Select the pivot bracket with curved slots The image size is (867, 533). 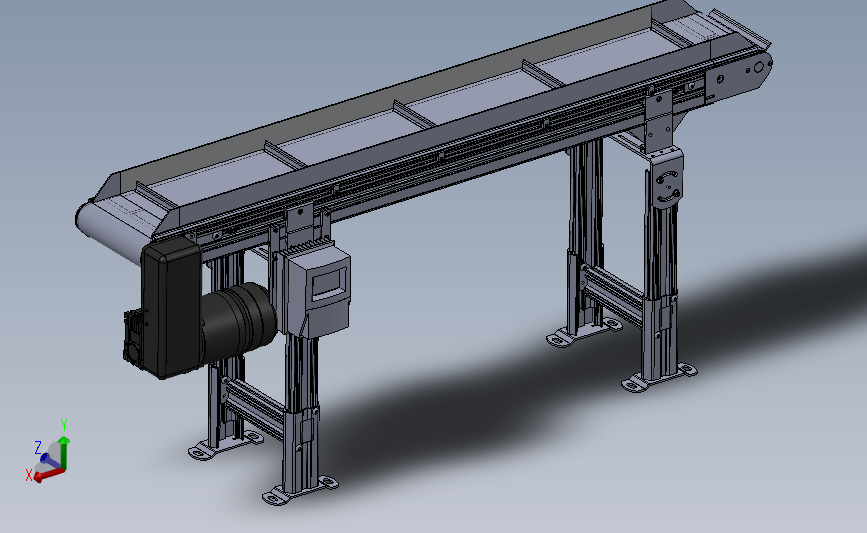[667, 181]
